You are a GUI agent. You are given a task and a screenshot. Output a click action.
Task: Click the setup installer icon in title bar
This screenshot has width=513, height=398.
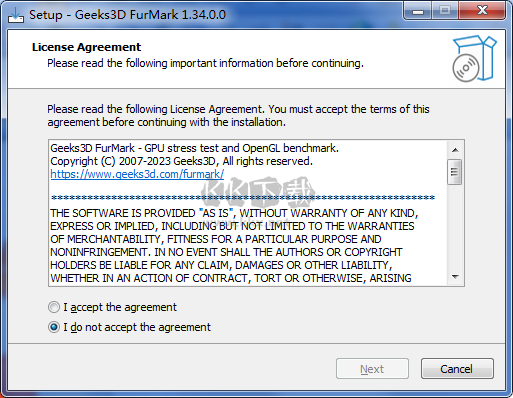(16, 15)
